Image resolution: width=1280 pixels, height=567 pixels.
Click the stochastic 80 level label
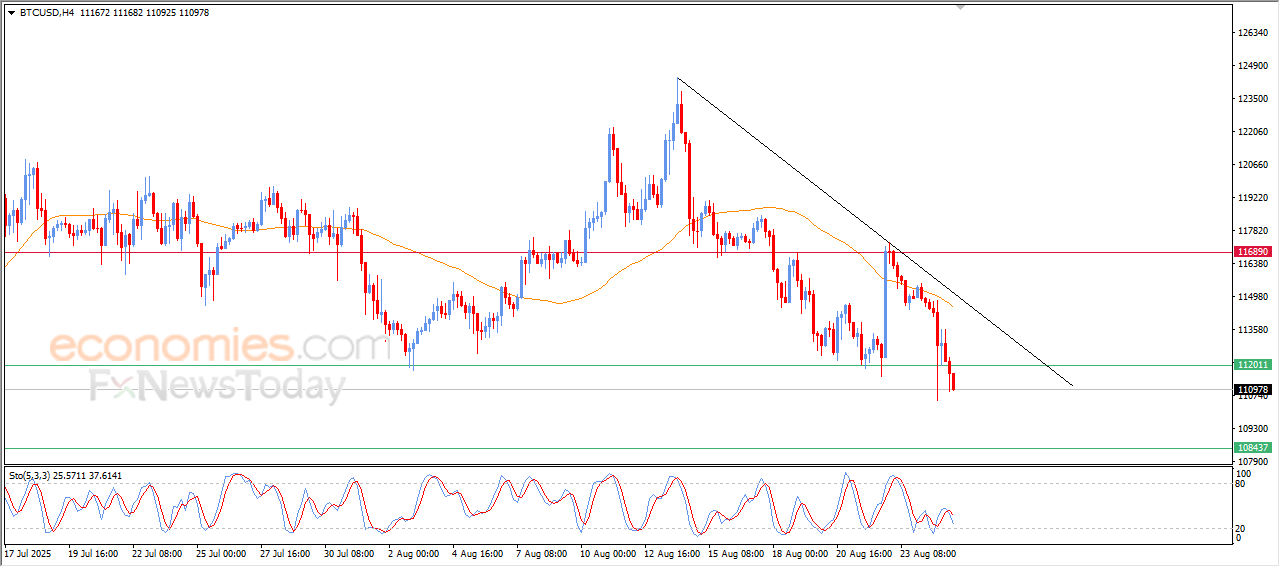click(x=1240, y=484)
